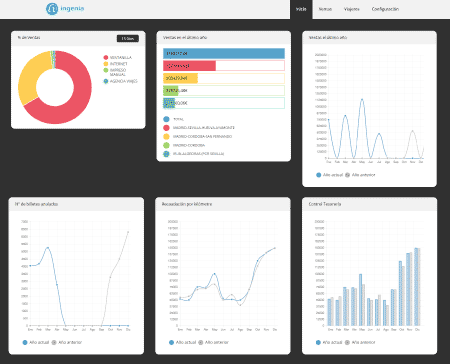450x364 pixels.
Task: Click the green sales progress bar
Action: click(171, 90)
